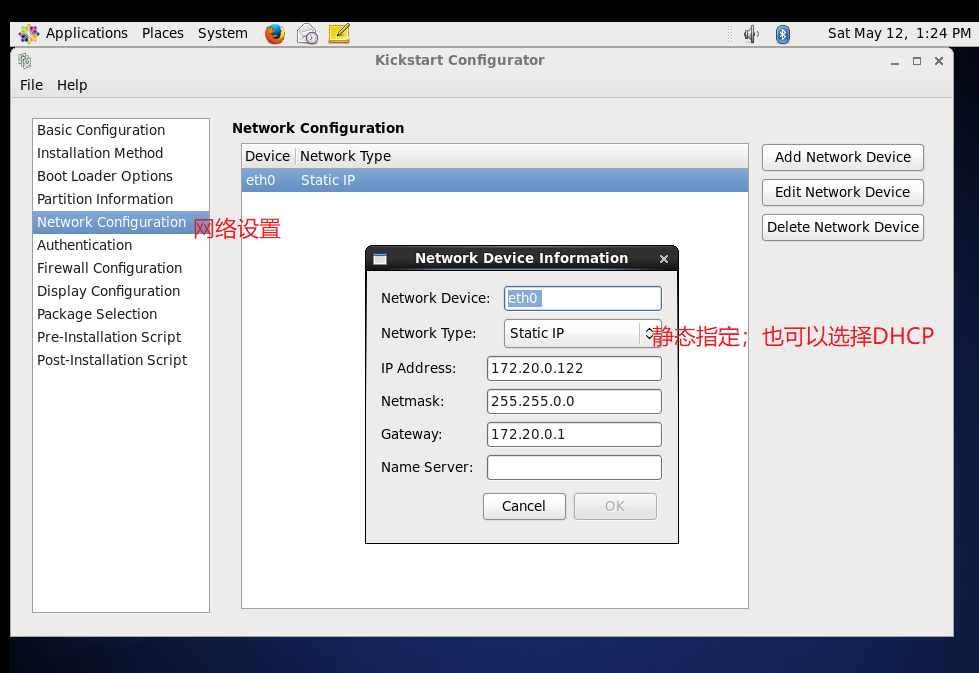979x673 pixels.
Task: Click the Gateway input field
Action: point(574,435)
